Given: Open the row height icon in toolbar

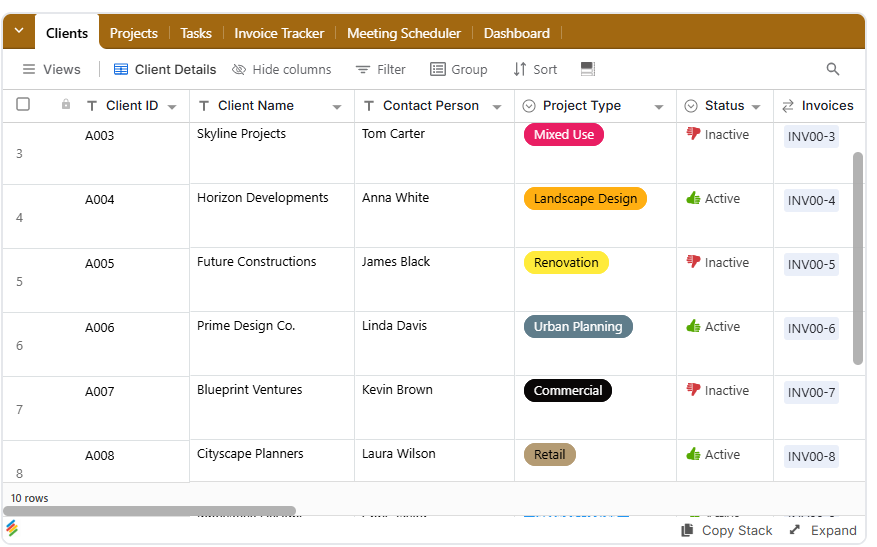Looking at the screenshot, I should (588, 69).
